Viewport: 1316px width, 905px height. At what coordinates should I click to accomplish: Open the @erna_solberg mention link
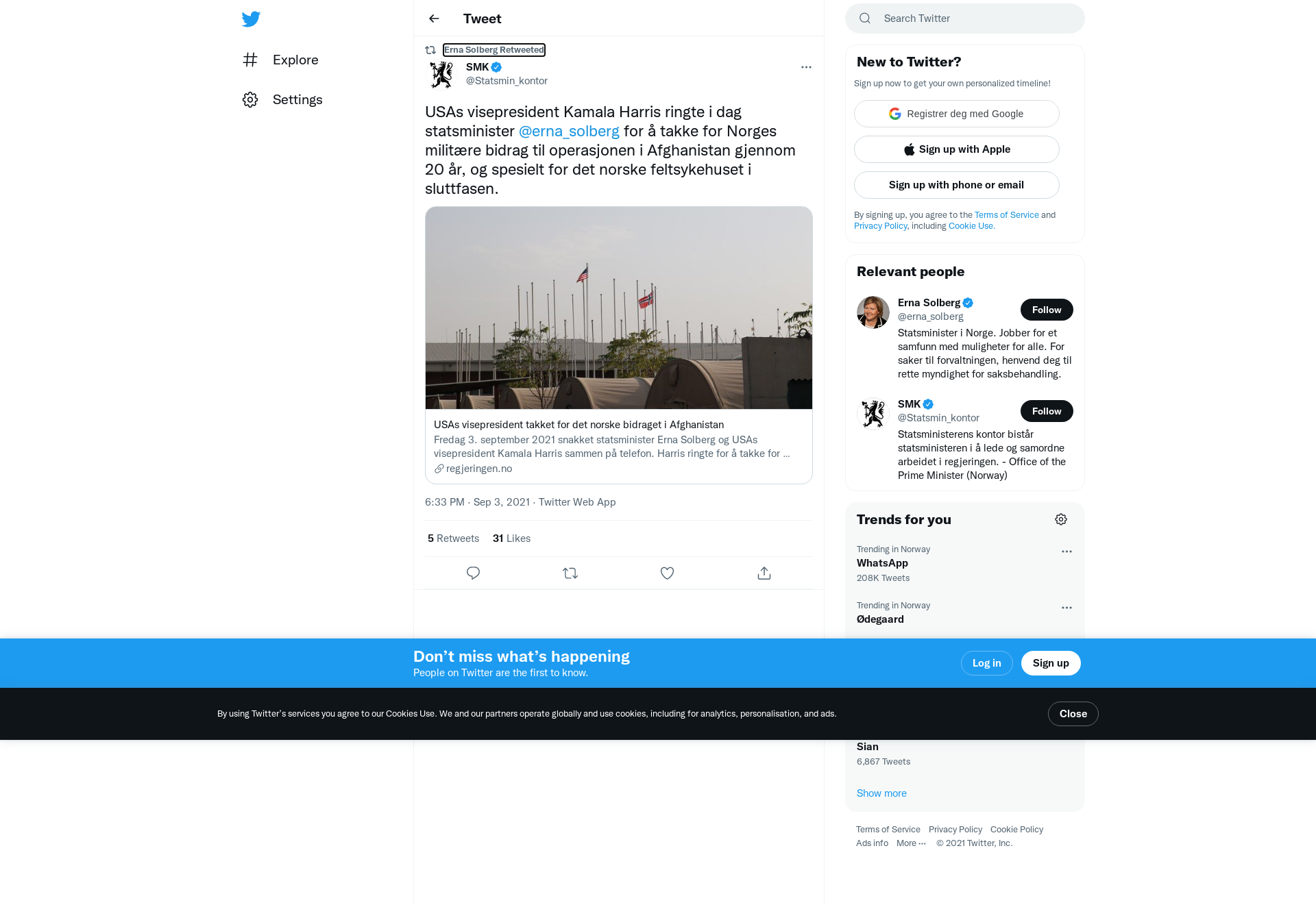pos(569,131)
